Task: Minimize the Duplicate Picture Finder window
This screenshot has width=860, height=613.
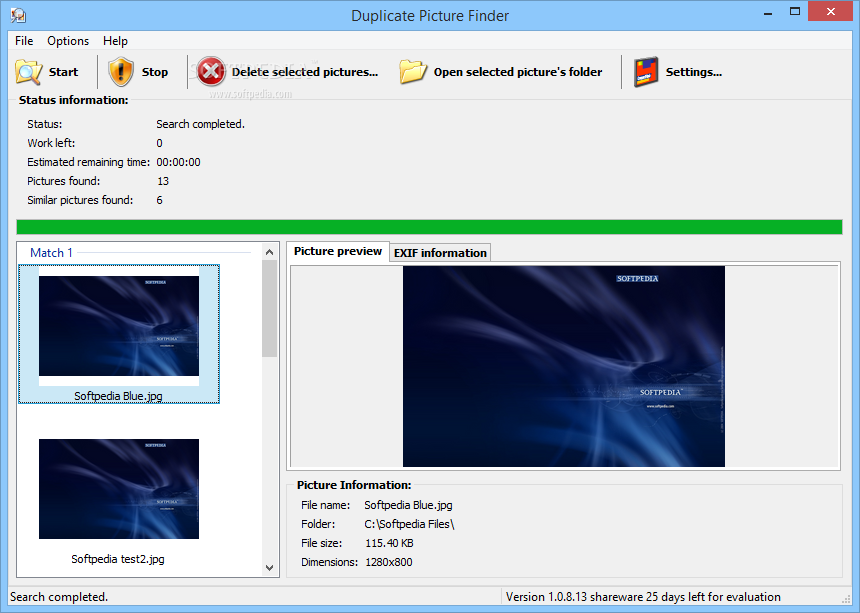Action: [x=768, y=13]
